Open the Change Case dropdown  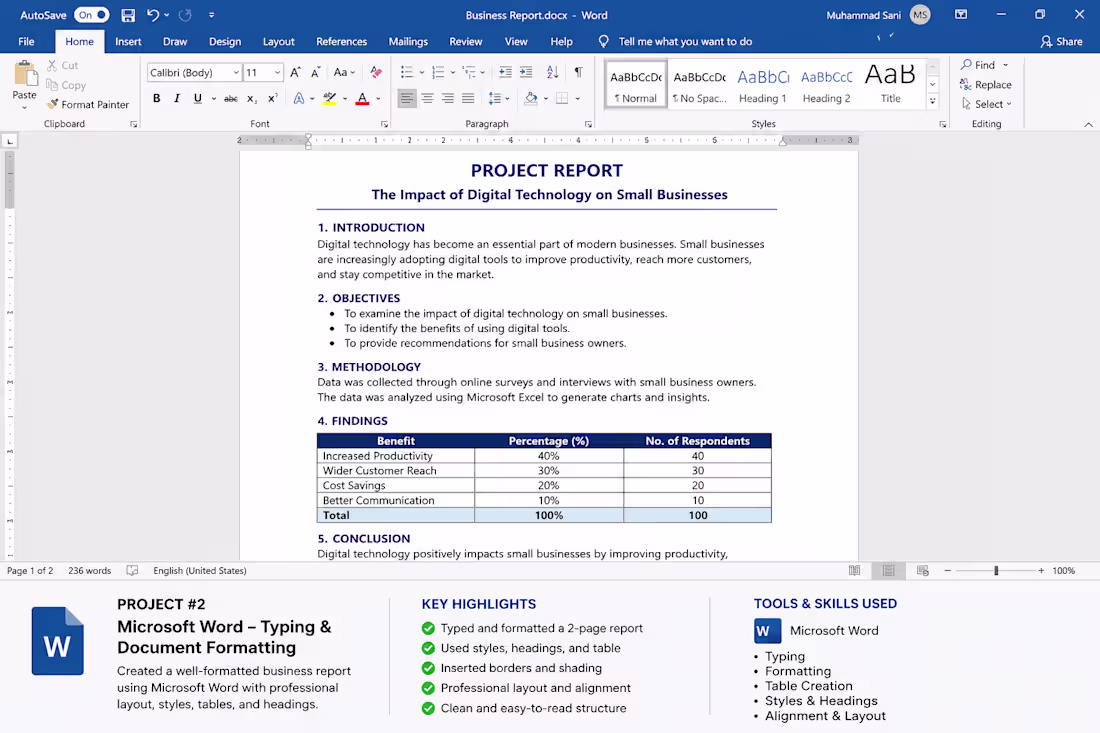tap(344, 72)
